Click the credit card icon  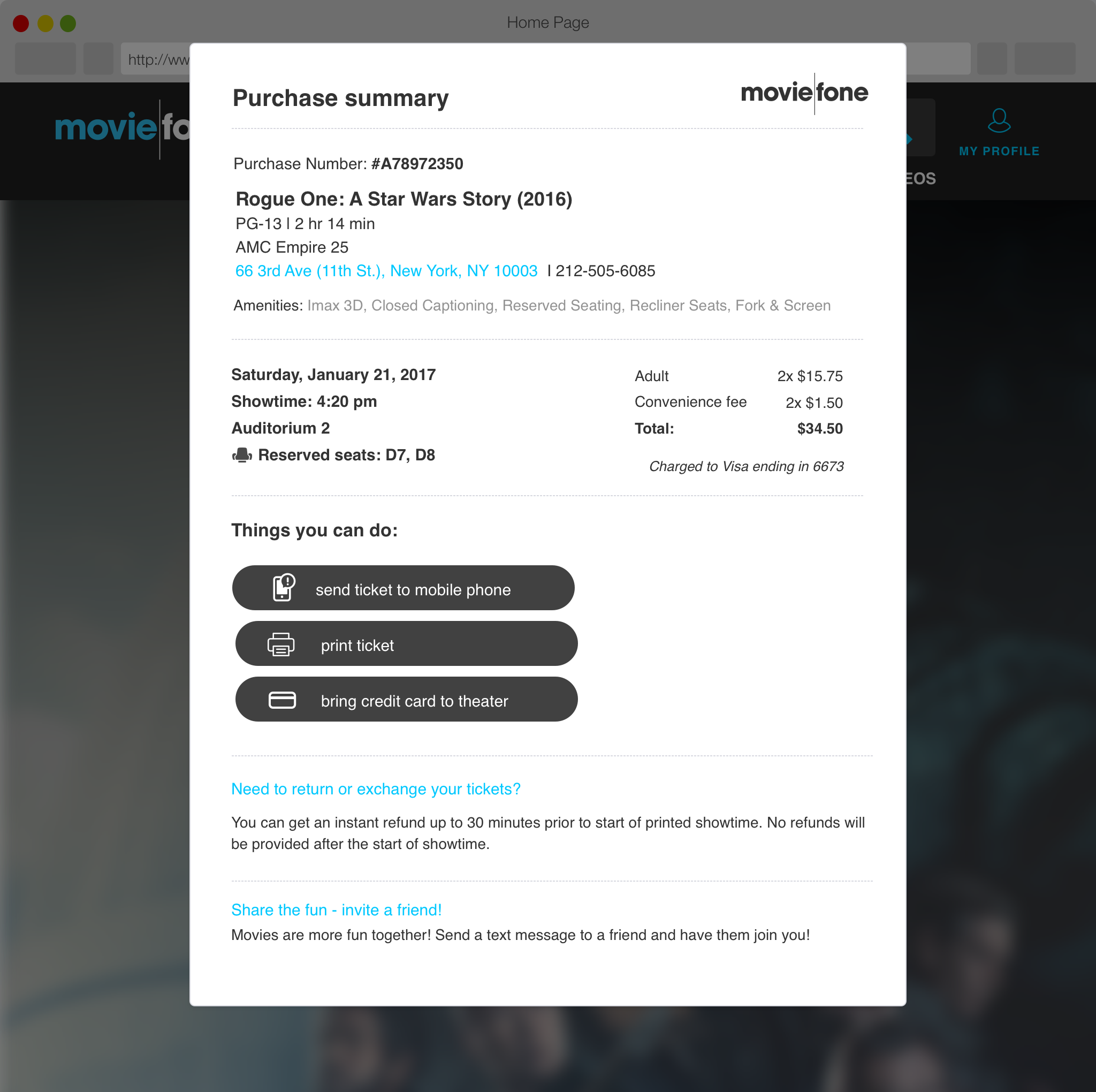pyautogui.click(x=282, y=700)
